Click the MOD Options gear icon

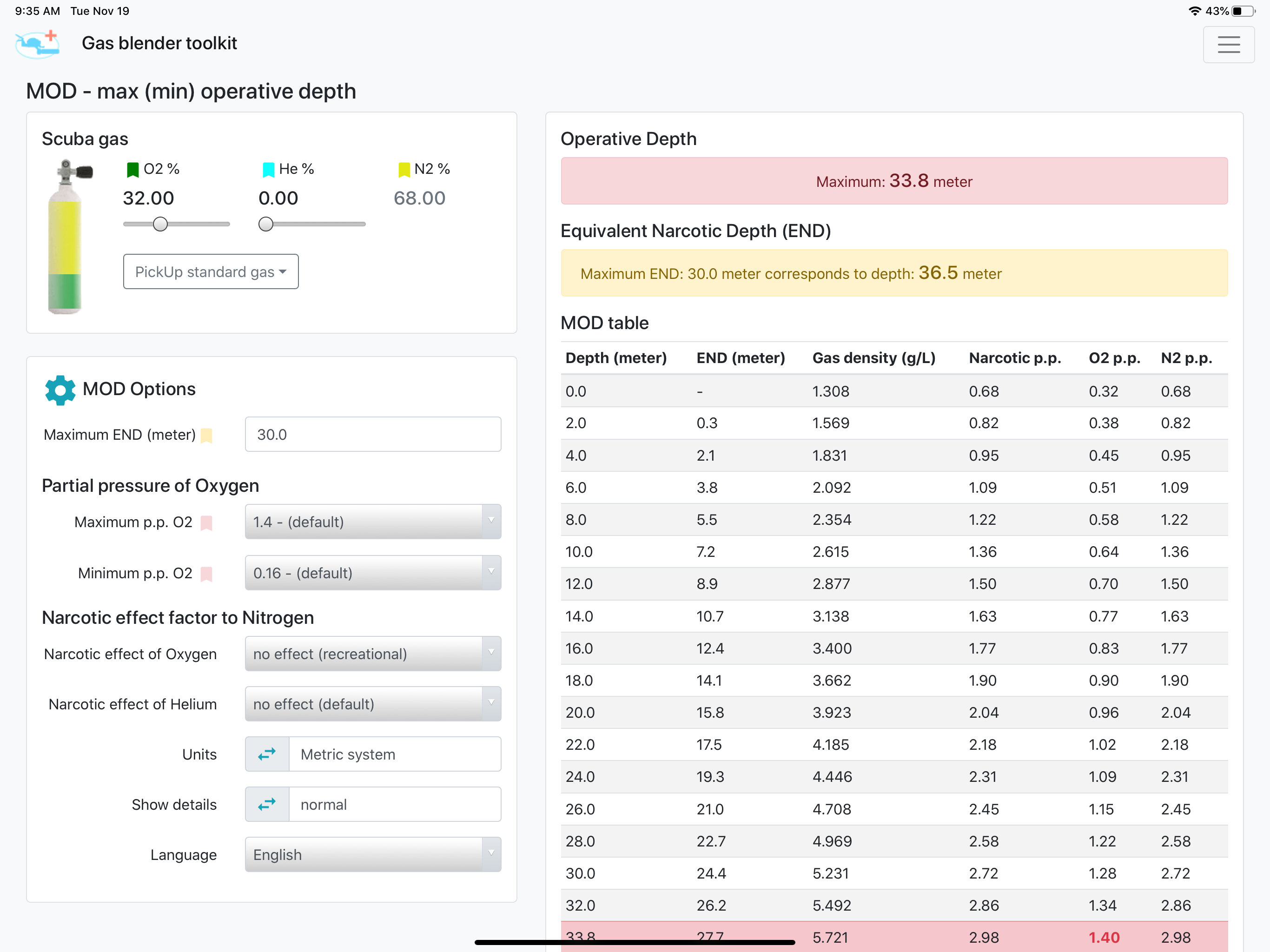(60, 390)
